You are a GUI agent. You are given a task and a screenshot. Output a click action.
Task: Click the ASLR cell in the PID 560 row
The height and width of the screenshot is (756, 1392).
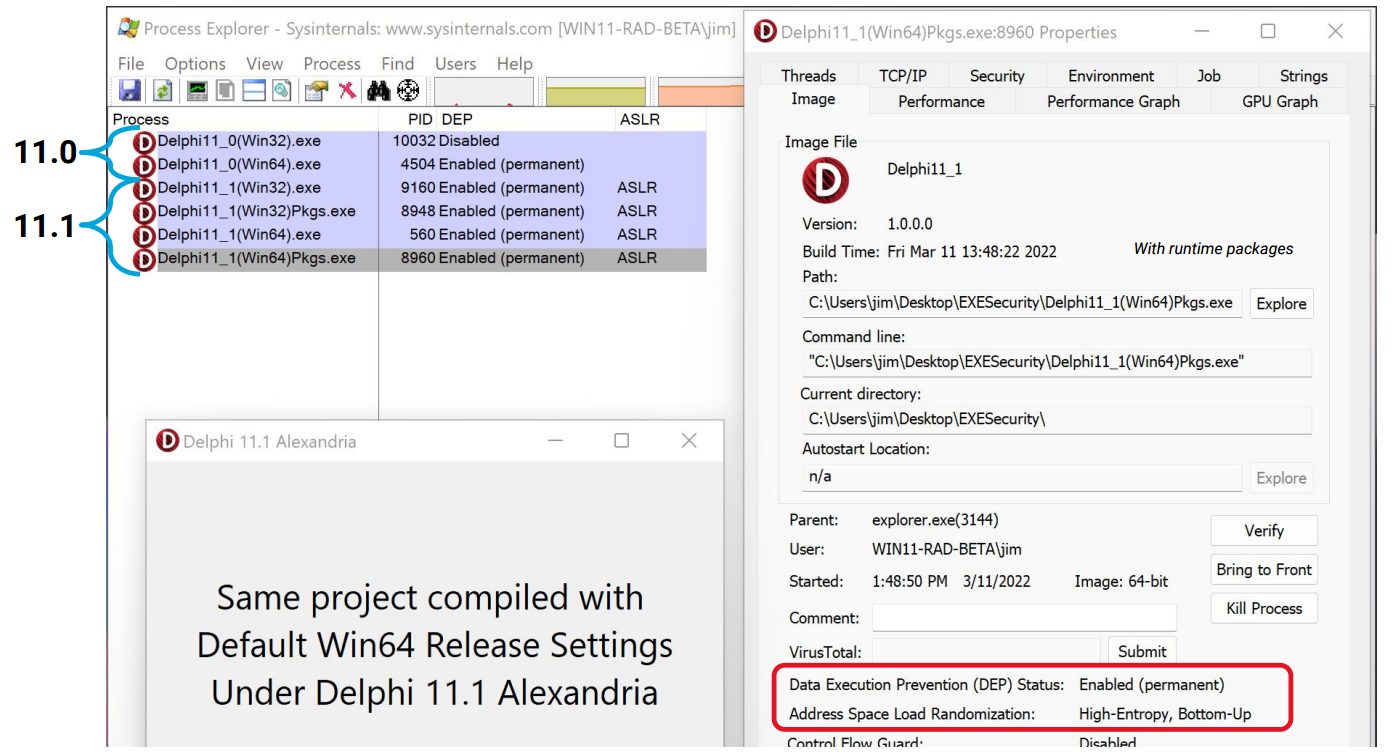pyautogui.click(x=637, y=235)
